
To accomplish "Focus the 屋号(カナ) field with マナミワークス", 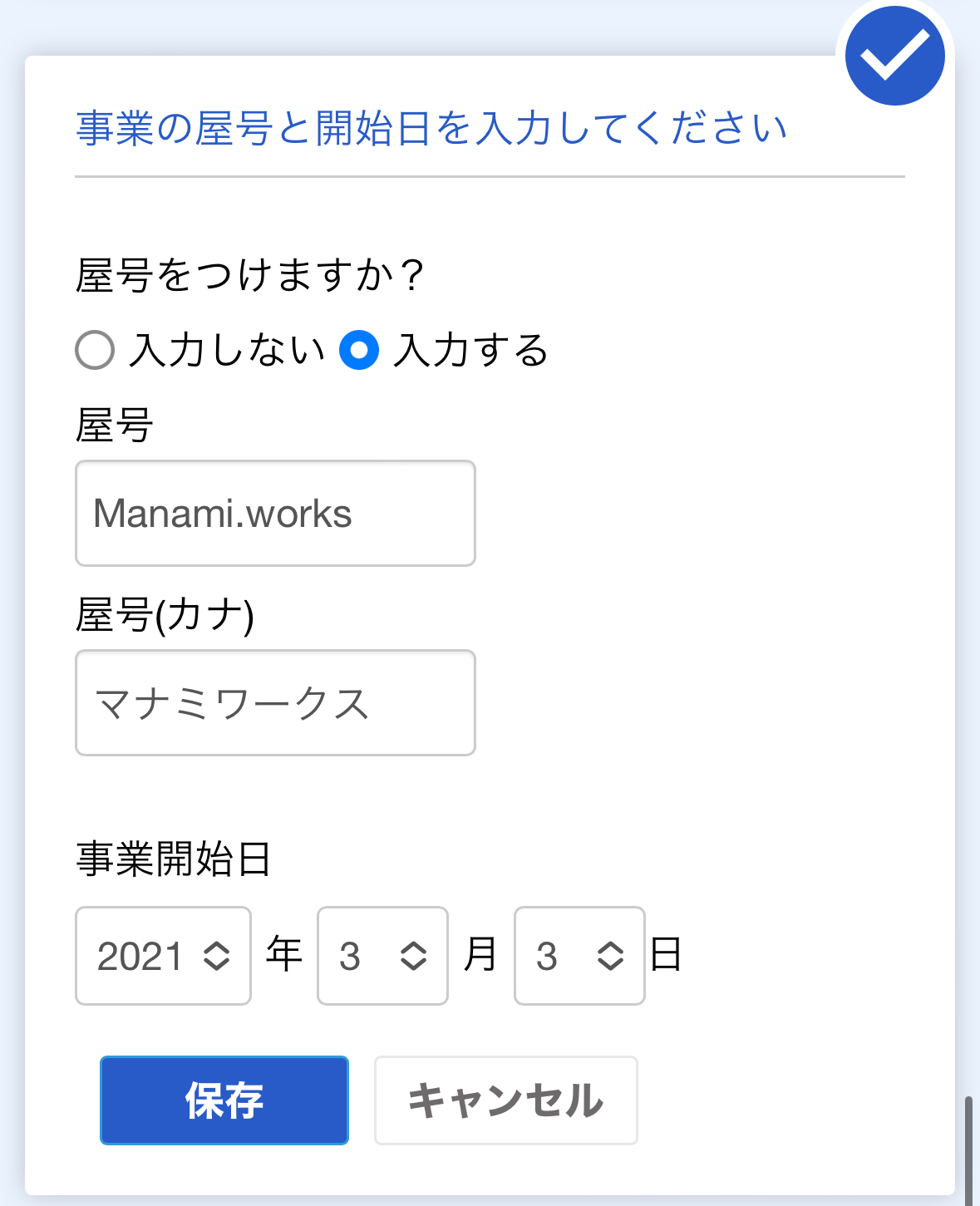I will coord(275,703).
